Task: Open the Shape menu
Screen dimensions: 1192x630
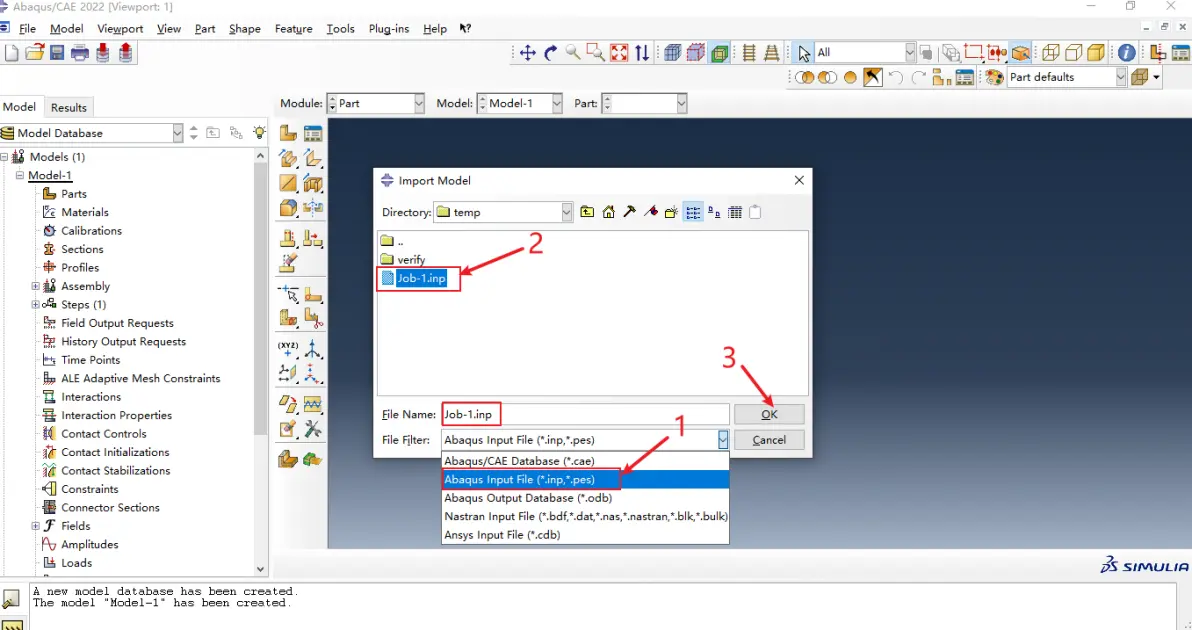Action: (245, 29)
